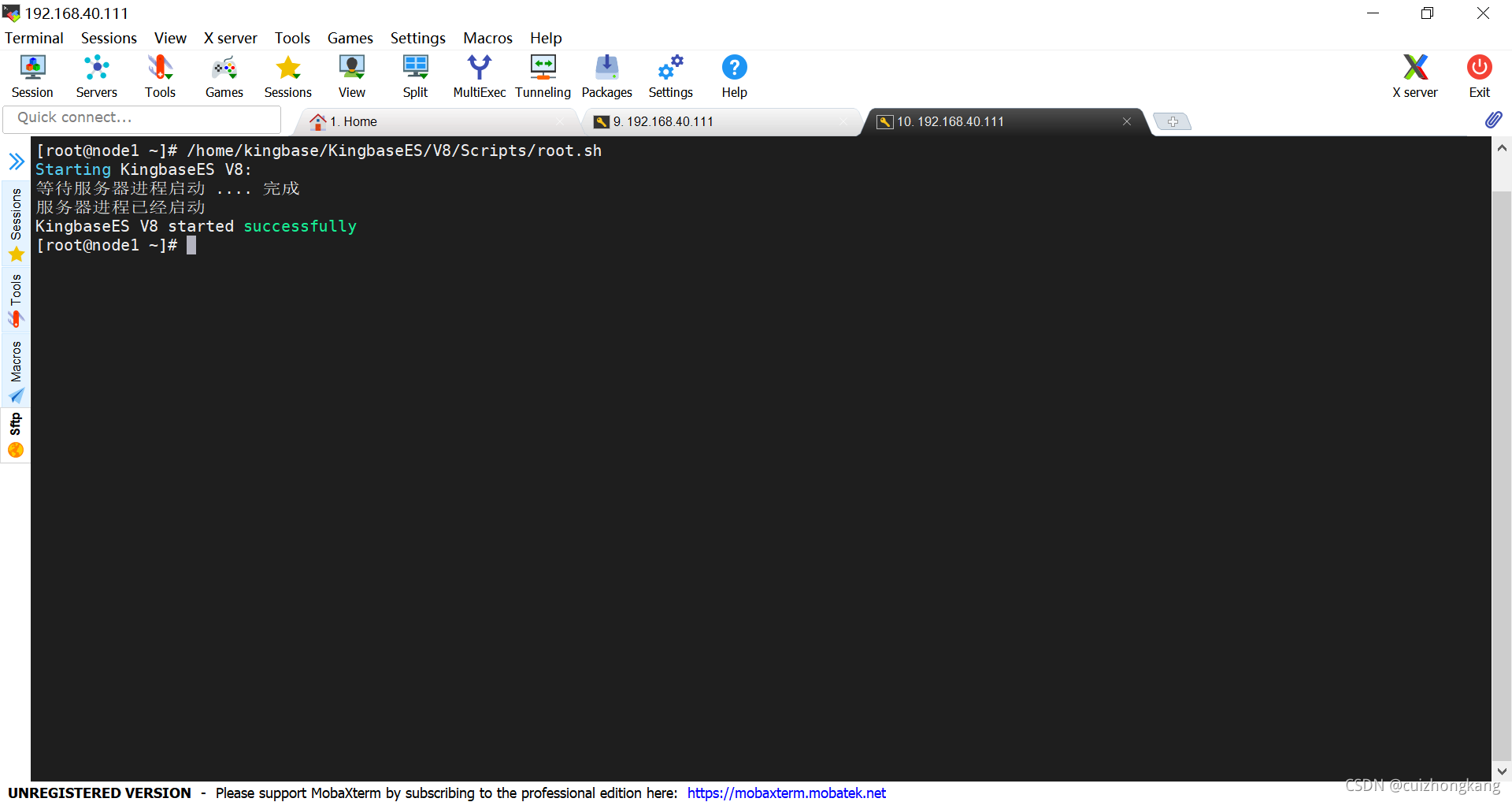Follow the mobaxterm.mobatek.net link
The image size is (1512, 802).
(786, 793)
